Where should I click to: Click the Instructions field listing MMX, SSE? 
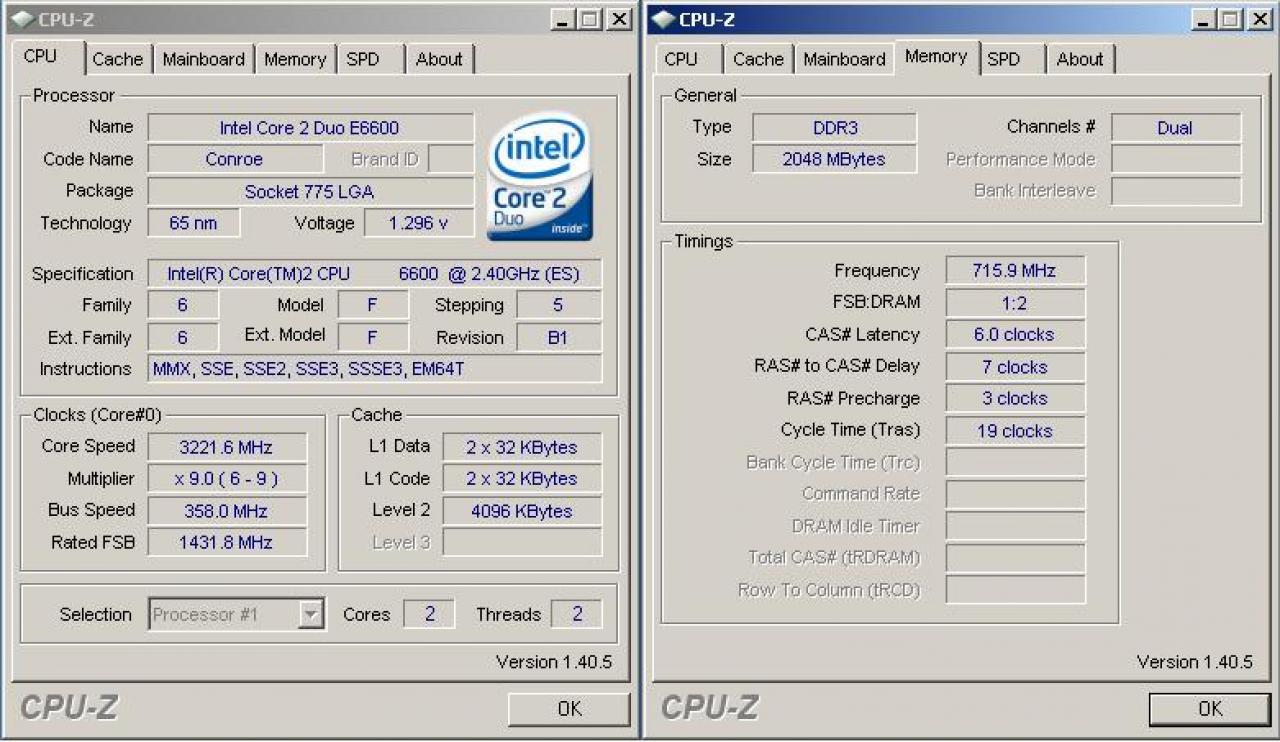coord(375,369)
